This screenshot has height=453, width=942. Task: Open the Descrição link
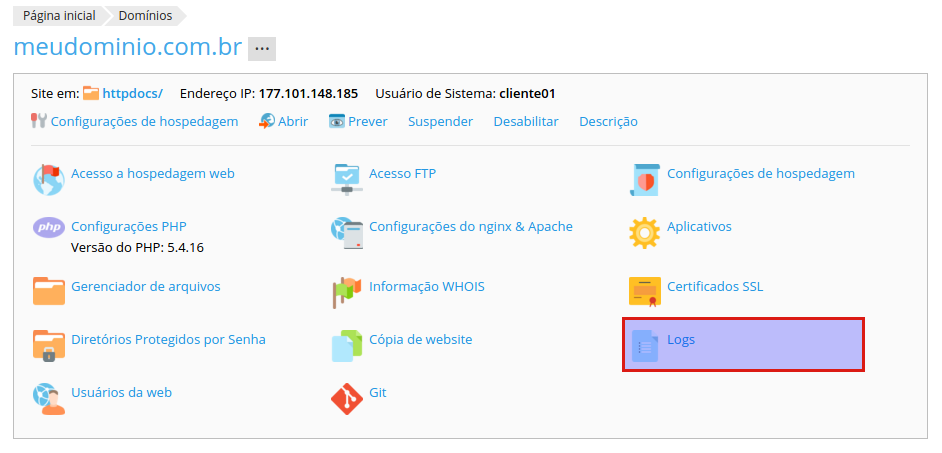coord(608,121)
